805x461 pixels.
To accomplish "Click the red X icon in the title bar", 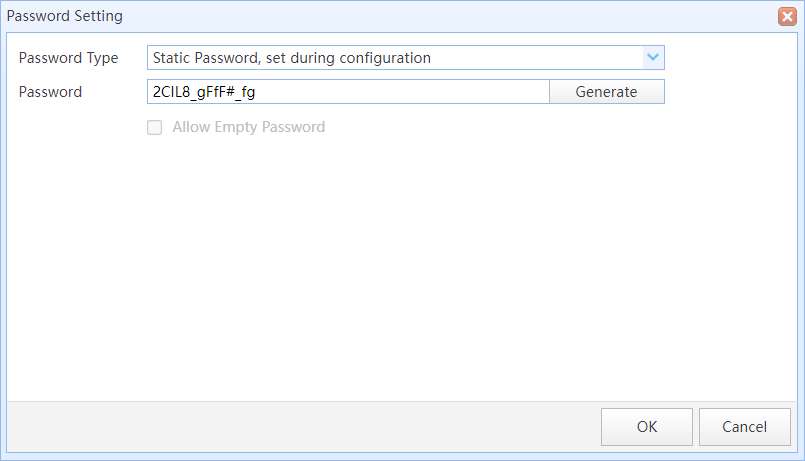I will [787, 16].
